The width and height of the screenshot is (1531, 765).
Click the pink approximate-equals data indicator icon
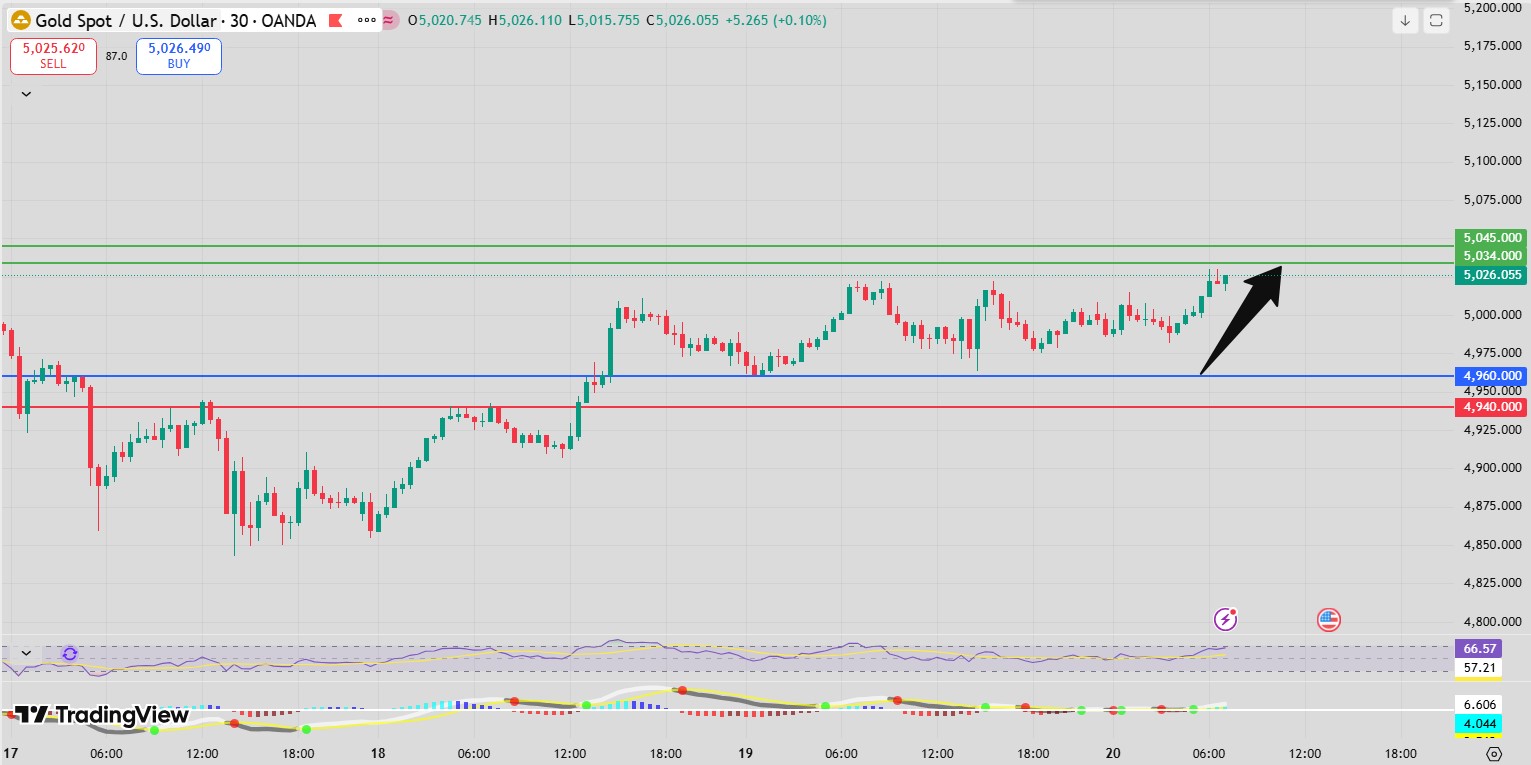point(390,20)
